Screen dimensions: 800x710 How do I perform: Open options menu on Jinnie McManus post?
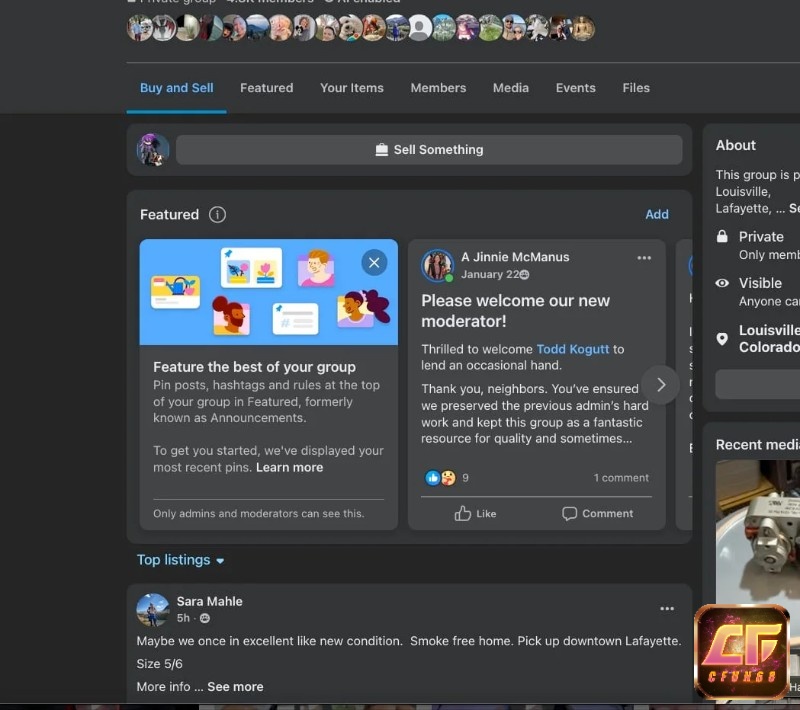click(644, 258)
